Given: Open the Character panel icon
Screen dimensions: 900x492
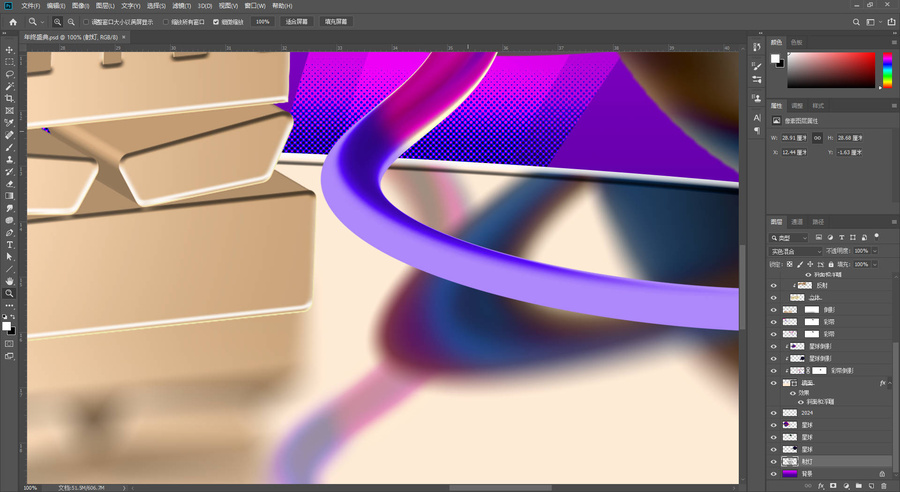Looking at the screenshot, I should click(x=757, y=117).
